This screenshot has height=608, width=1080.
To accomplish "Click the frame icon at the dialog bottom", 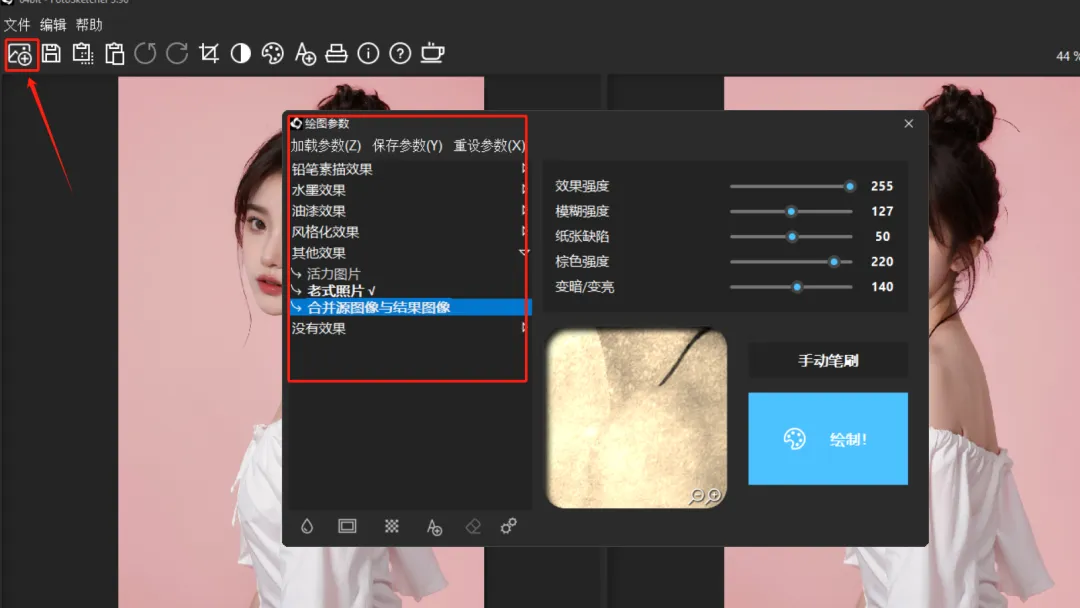I will click(347, 527).
